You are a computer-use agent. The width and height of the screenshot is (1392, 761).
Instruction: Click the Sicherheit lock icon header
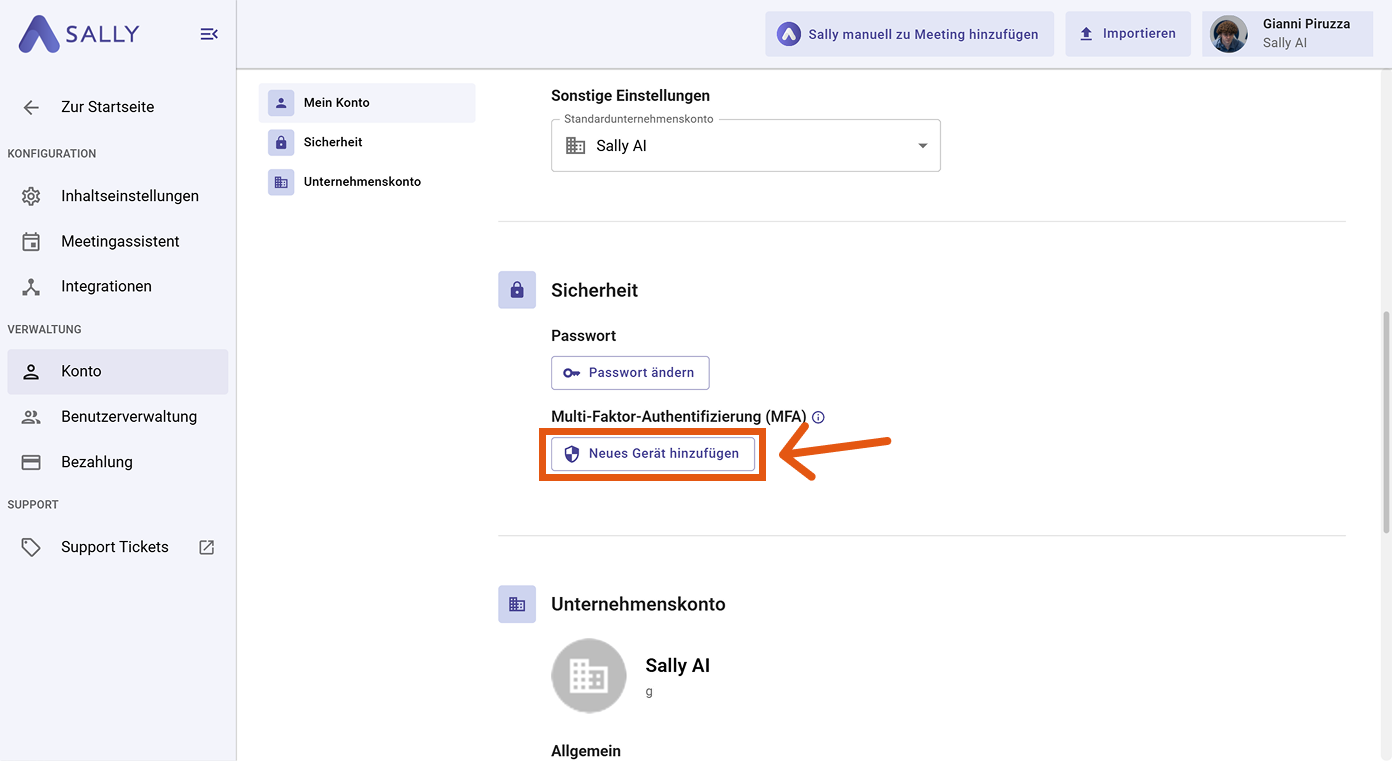(517, 289)
